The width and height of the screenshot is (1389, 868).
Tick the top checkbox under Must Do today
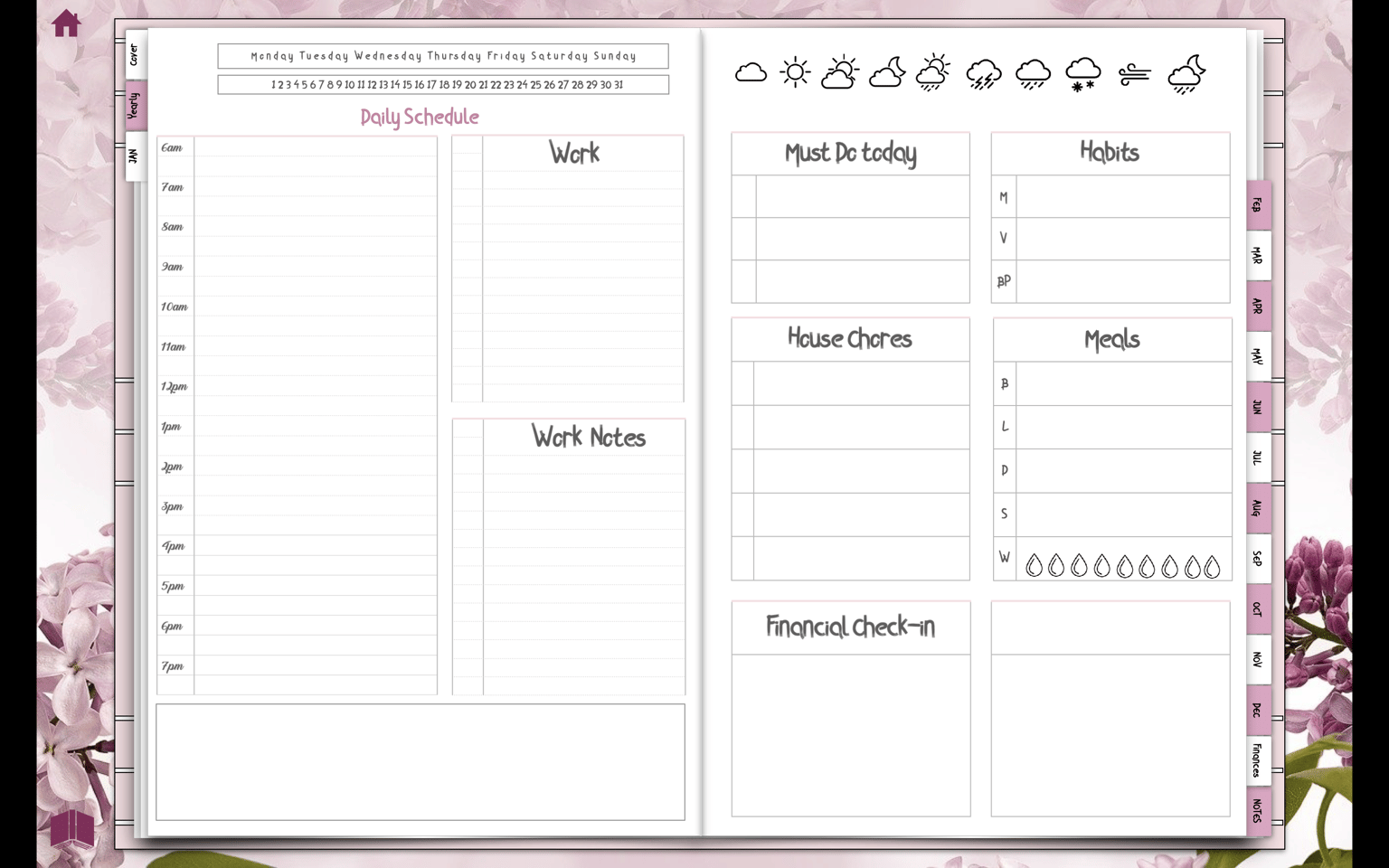coord(744,196)
